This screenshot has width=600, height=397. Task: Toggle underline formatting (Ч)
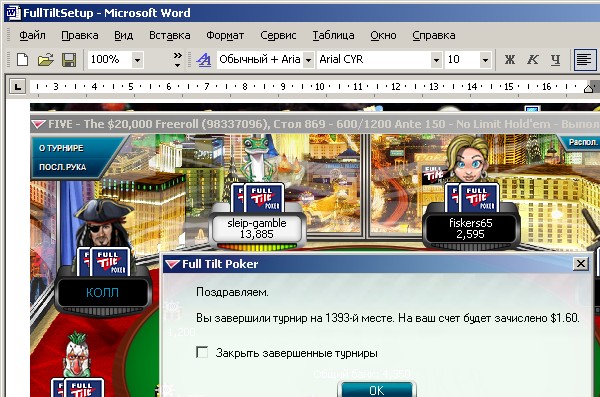point(555,60)
